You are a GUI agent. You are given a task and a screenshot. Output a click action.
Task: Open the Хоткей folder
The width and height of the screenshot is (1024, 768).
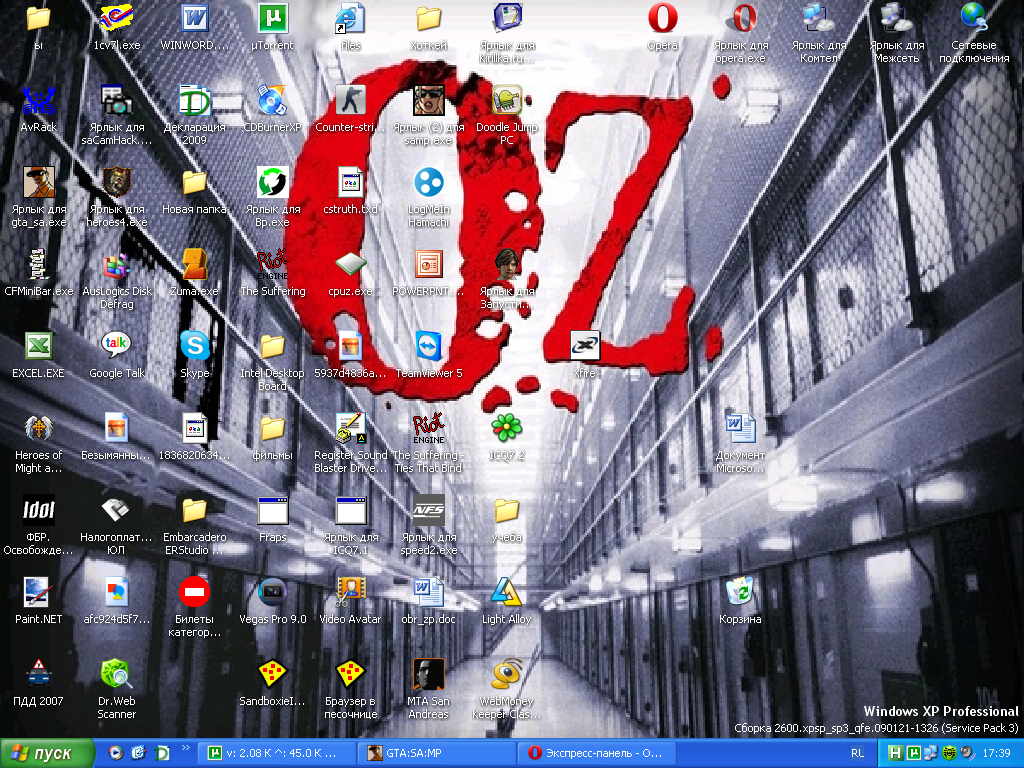(428, 27)
